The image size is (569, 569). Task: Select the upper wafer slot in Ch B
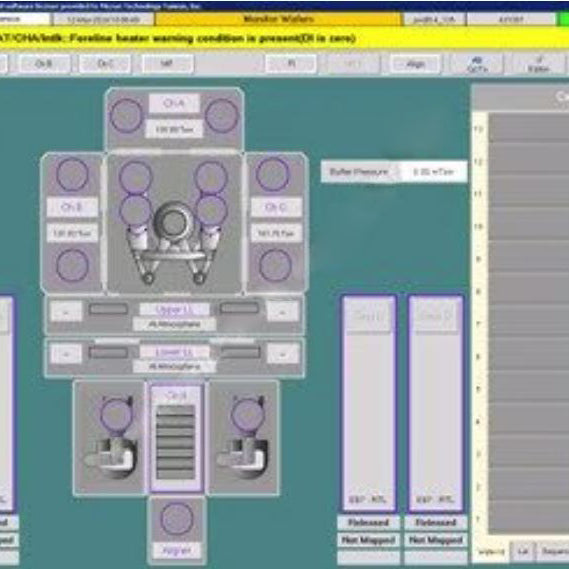click(72, 175)
